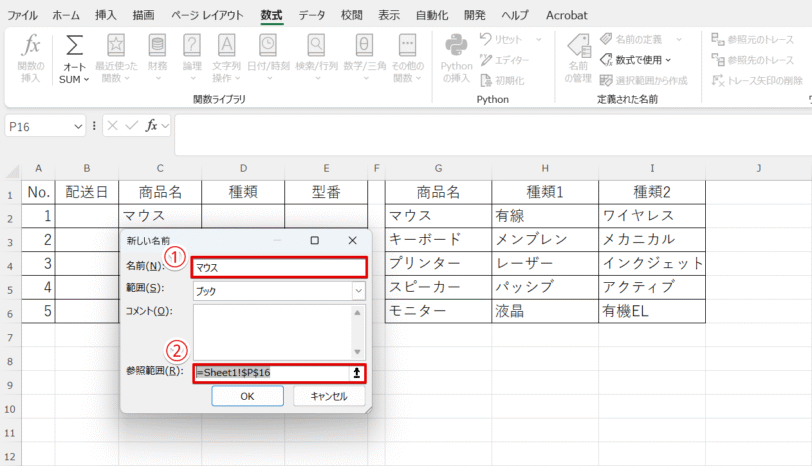Click 名前の定義 in the ribbon
The height and width of the screenshot is (466, 812).
point(632,39)
